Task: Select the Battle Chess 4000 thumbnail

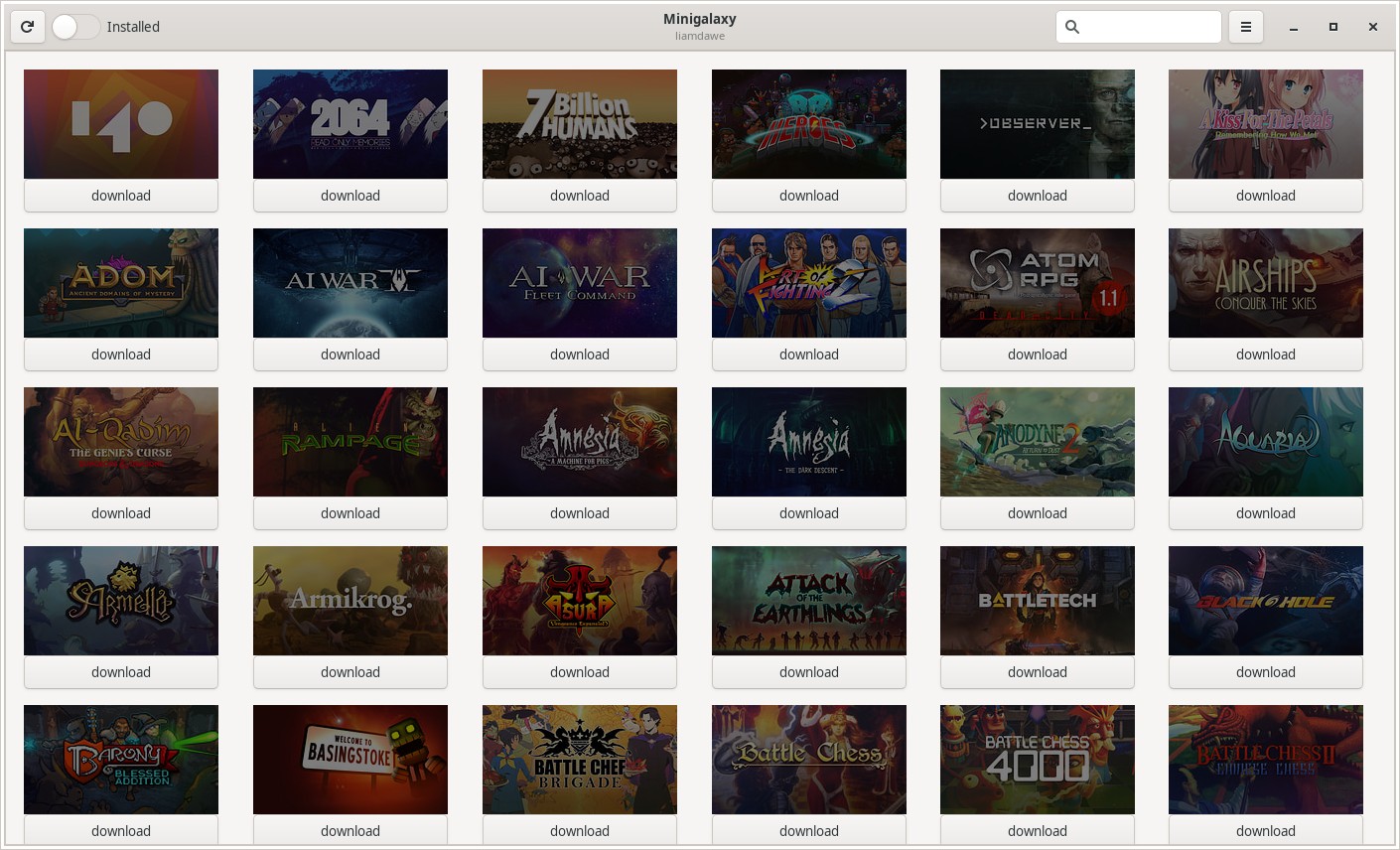Action: [1038, 760]
